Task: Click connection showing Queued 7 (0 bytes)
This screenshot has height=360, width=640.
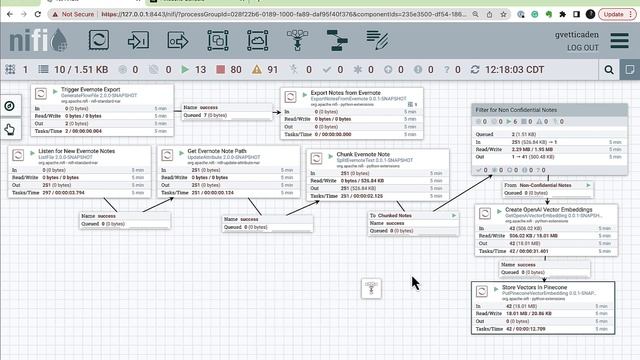Action: (227, 111)
